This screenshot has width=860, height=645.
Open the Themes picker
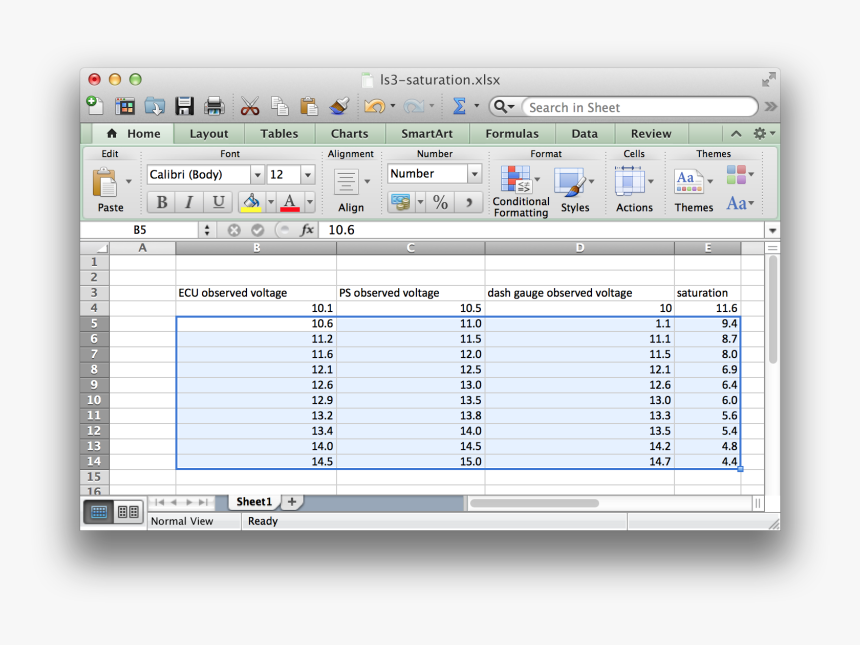(x=692, y=183)
